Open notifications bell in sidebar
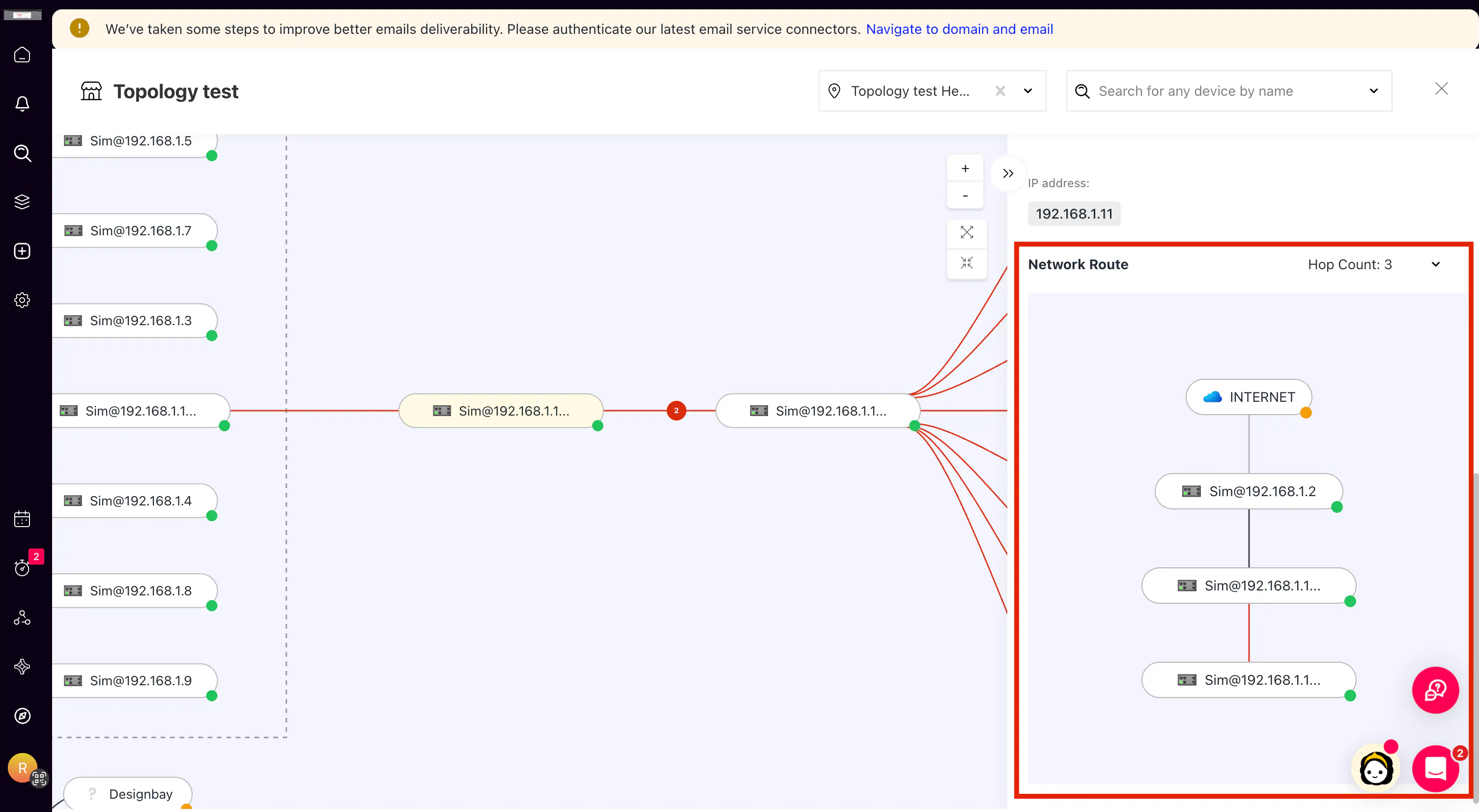 [x=22, y=104]
